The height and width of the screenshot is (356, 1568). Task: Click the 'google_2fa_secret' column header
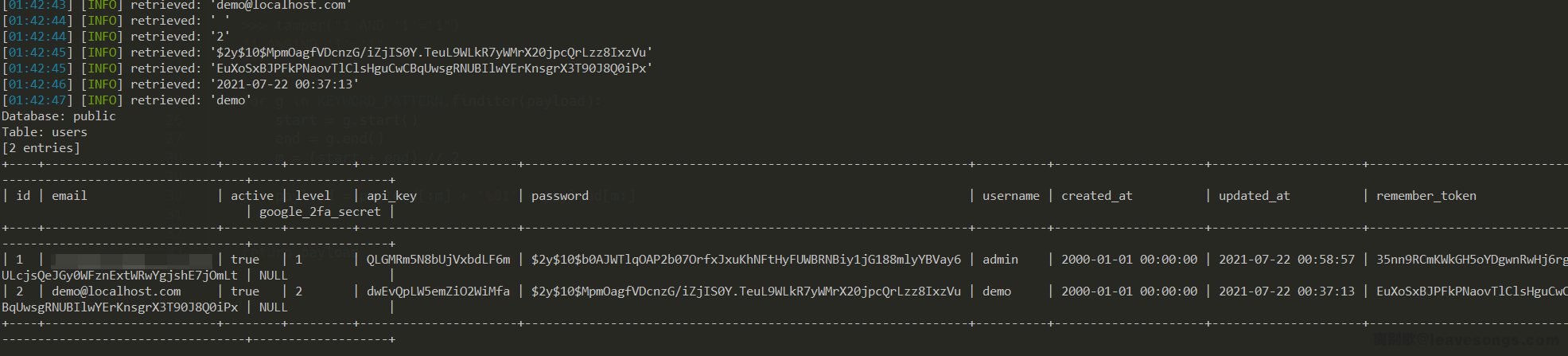click(x=320, y=212)
